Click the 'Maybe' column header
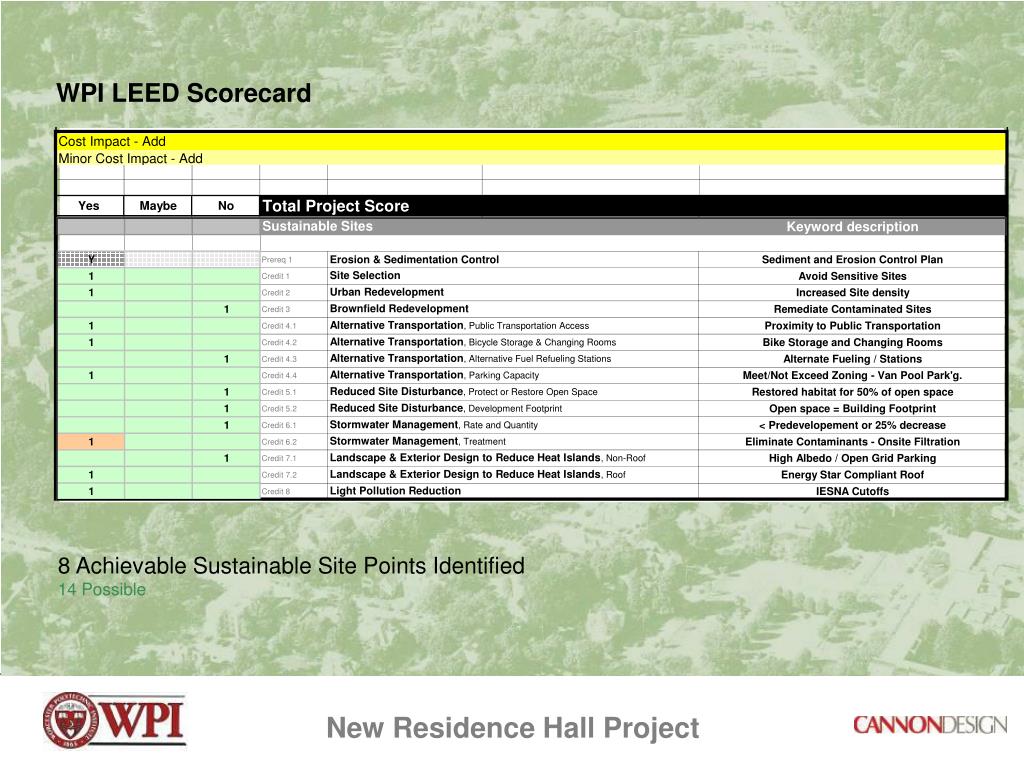 (x=158, y=206)
